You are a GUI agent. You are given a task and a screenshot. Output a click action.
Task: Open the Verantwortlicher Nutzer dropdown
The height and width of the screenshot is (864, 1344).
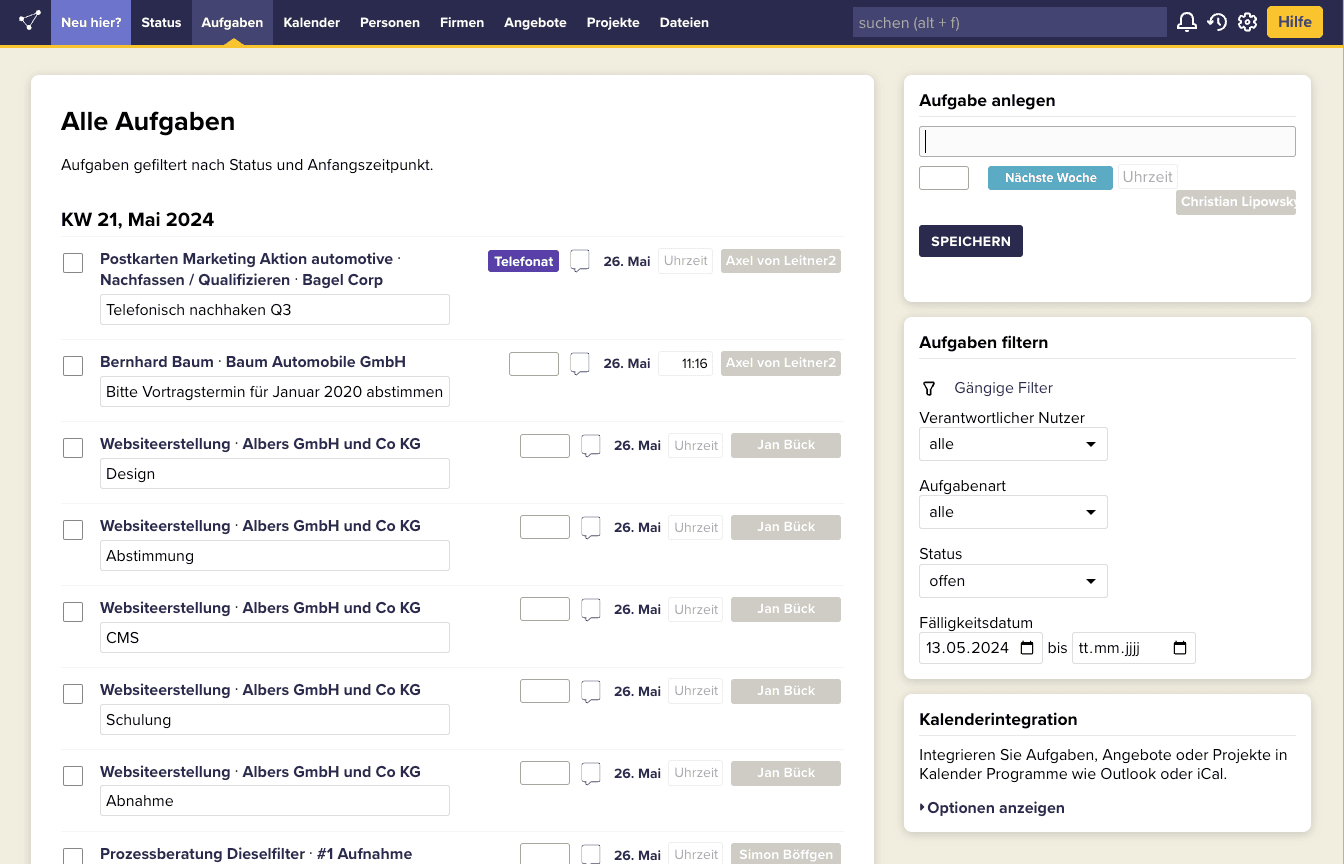pyautogui.click(x=1012, y=444)
